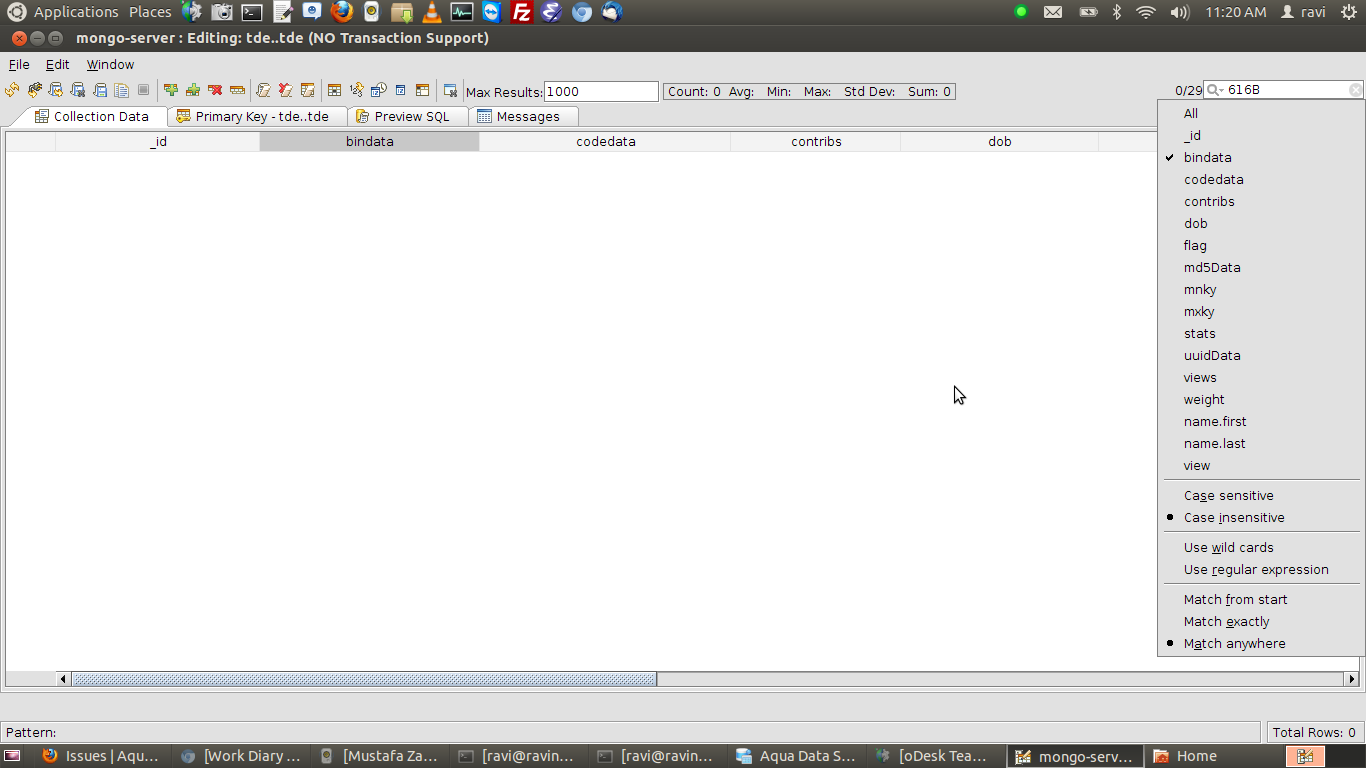Image resolution: width=1366 pixels, height=768 pixels.
Task: Switch to the Issues Firefox taskbar window
Action: click(101, 756)
